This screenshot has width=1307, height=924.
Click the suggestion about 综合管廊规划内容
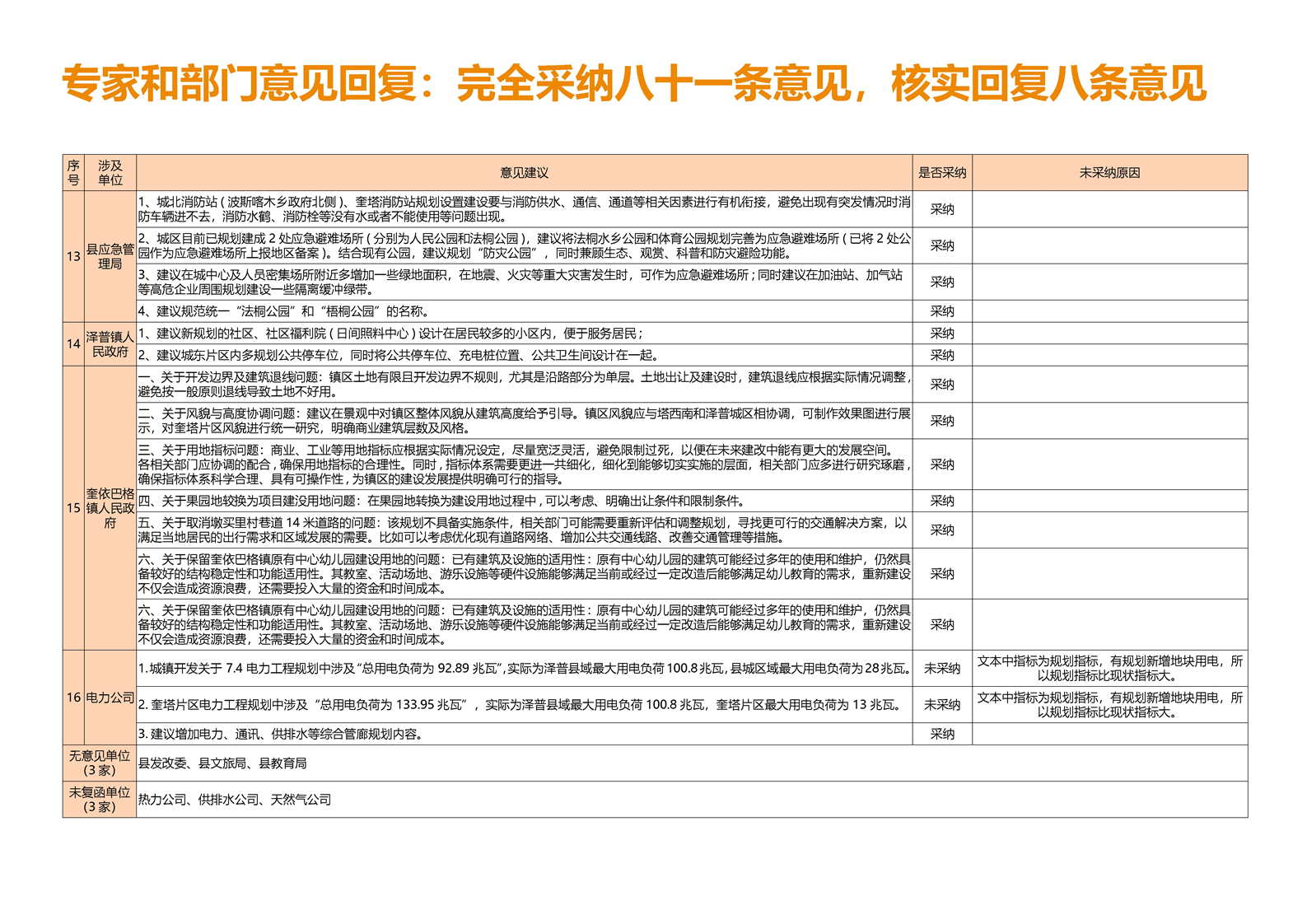[x=280, y=734]
